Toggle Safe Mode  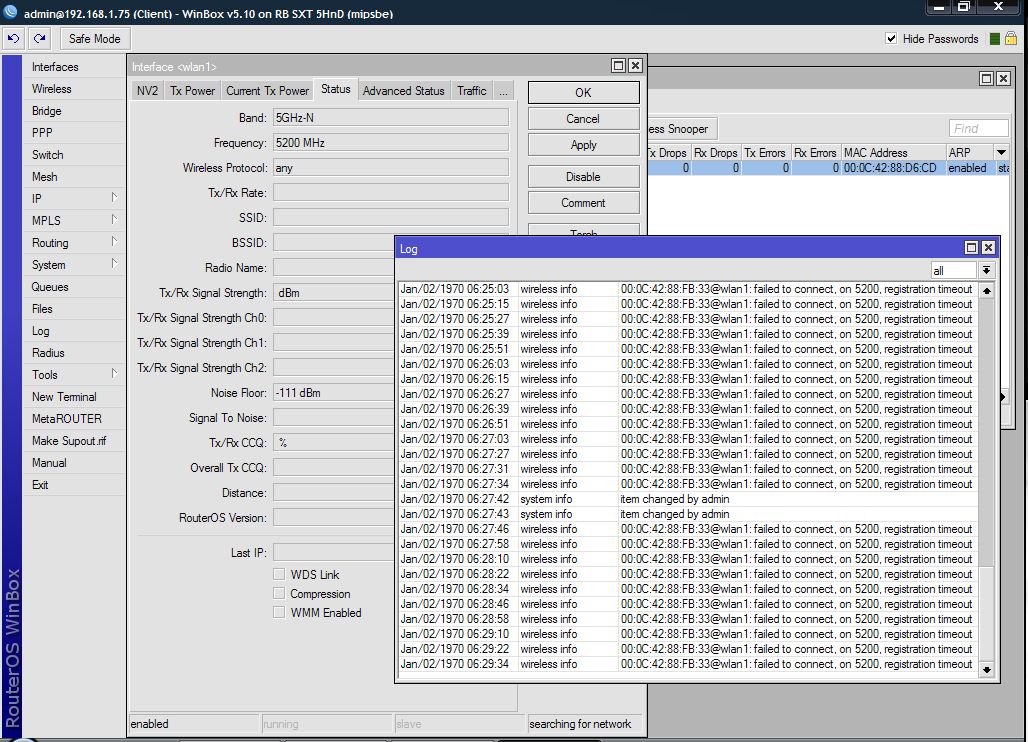(95, 39)
